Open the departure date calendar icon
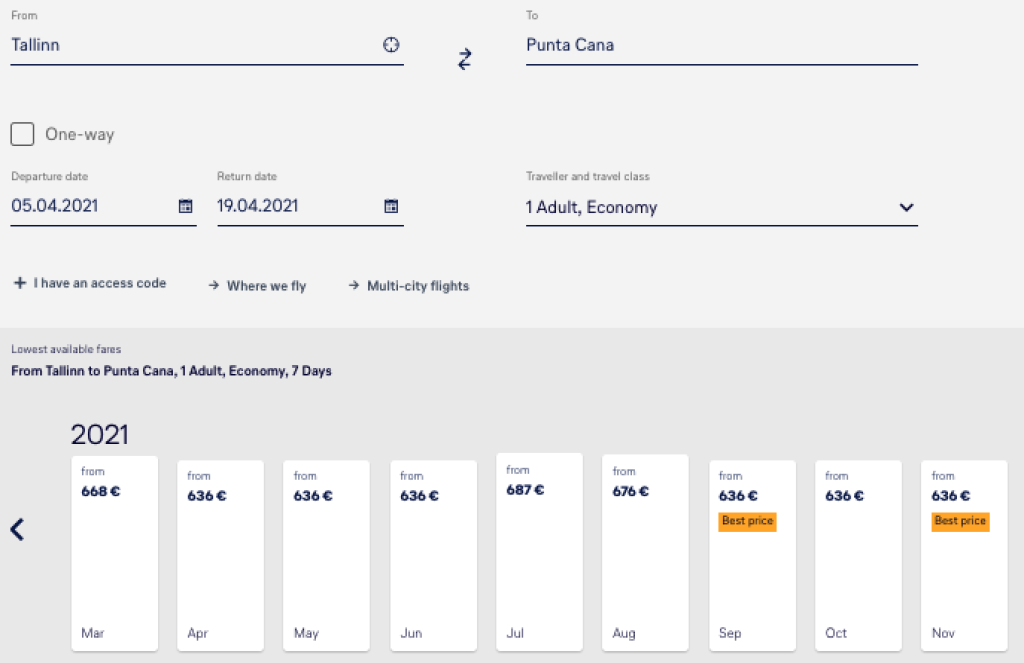The width and height of the screenshot is (1024, 663). pyautogui.click(x=185, y=206)
